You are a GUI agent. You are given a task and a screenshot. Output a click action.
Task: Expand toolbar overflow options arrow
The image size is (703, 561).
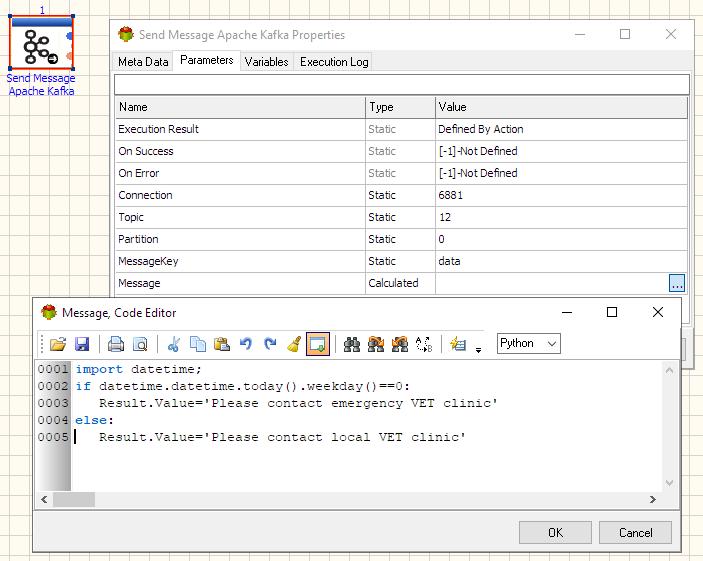(478, 349)
